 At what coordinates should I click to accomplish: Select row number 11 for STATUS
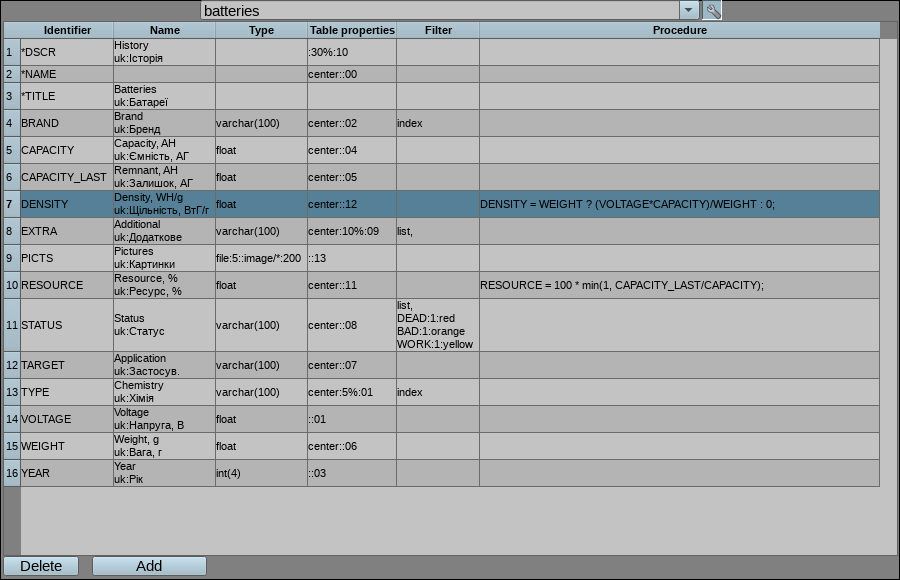pyautogui.click(x=12, y=325)
